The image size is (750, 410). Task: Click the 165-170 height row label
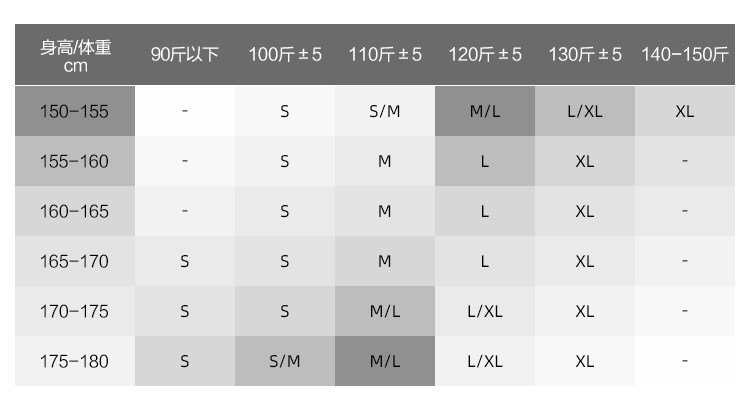(x=75, y=261)
